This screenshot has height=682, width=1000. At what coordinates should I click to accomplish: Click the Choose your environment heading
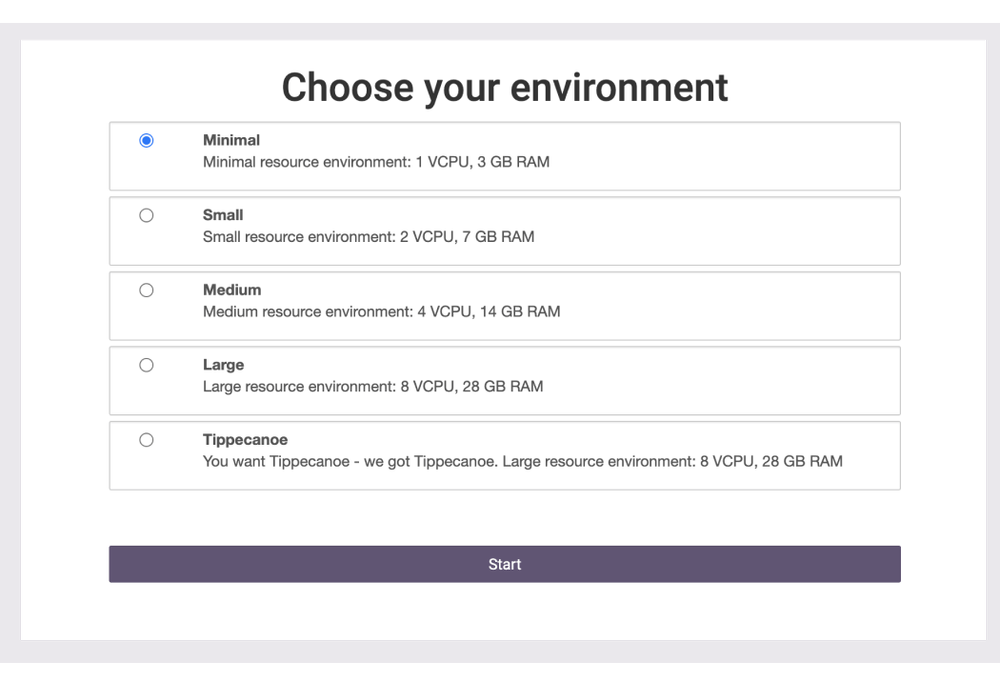pyautogui.click(x=504, y=88)
